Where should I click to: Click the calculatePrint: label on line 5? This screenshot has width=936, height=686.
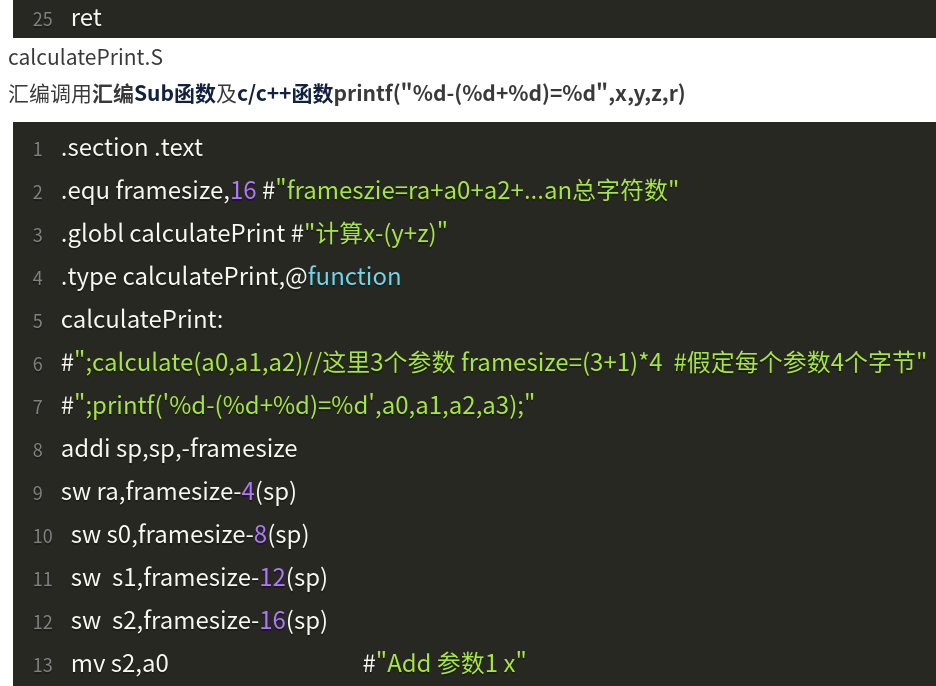pos(142,320)
